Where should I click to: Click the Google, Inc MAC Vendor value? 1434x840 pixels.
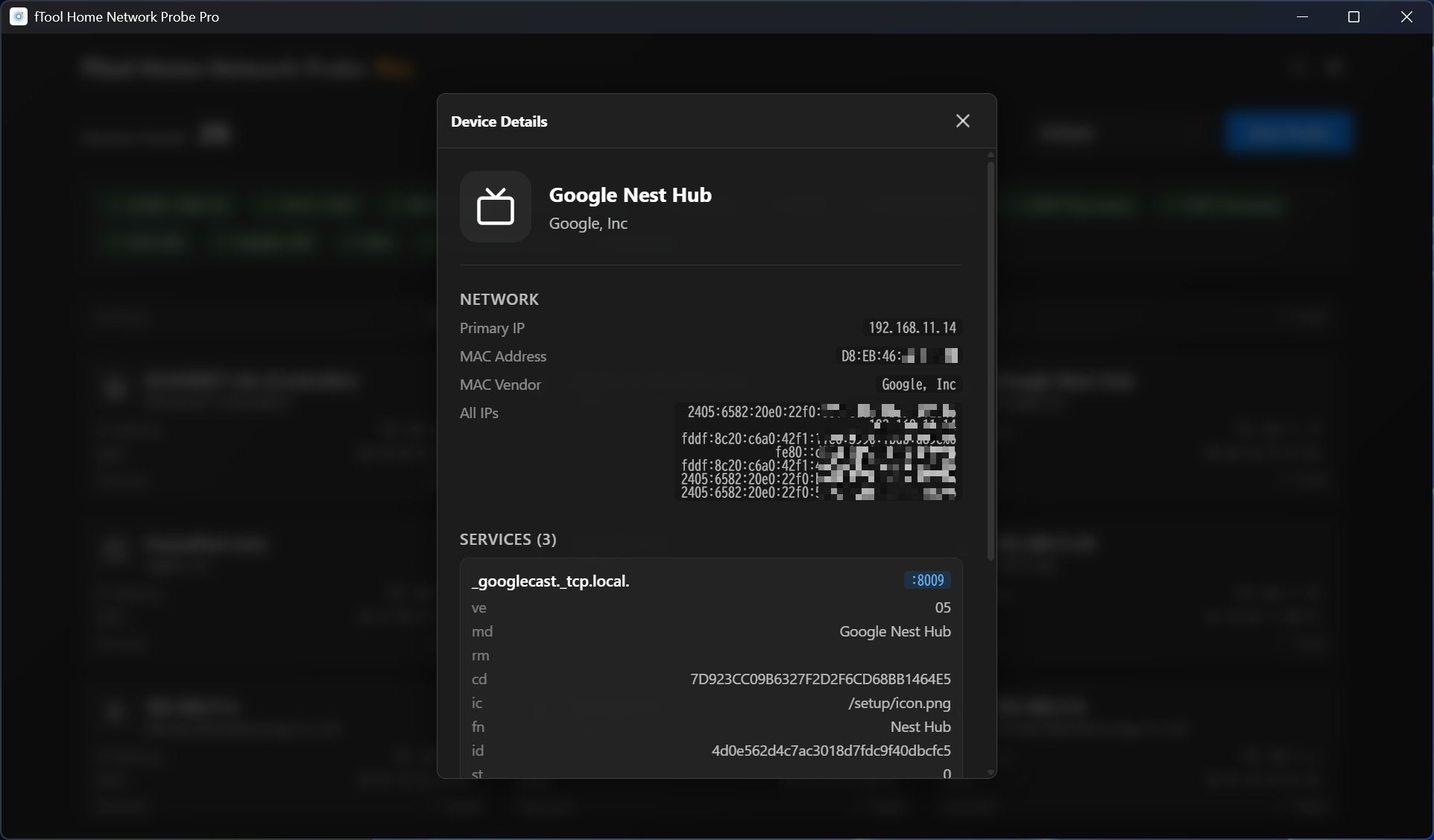tap(917, 385)
